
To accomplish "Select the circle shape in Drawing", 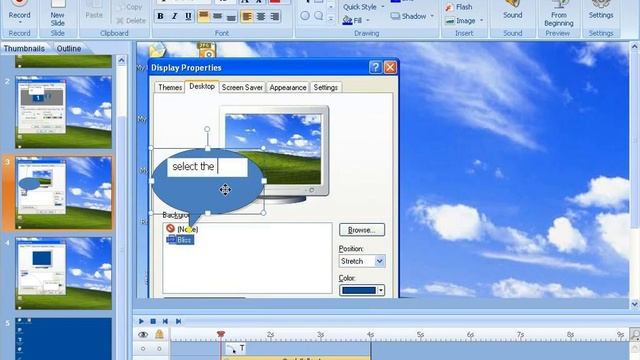I will tap(305, 16).
